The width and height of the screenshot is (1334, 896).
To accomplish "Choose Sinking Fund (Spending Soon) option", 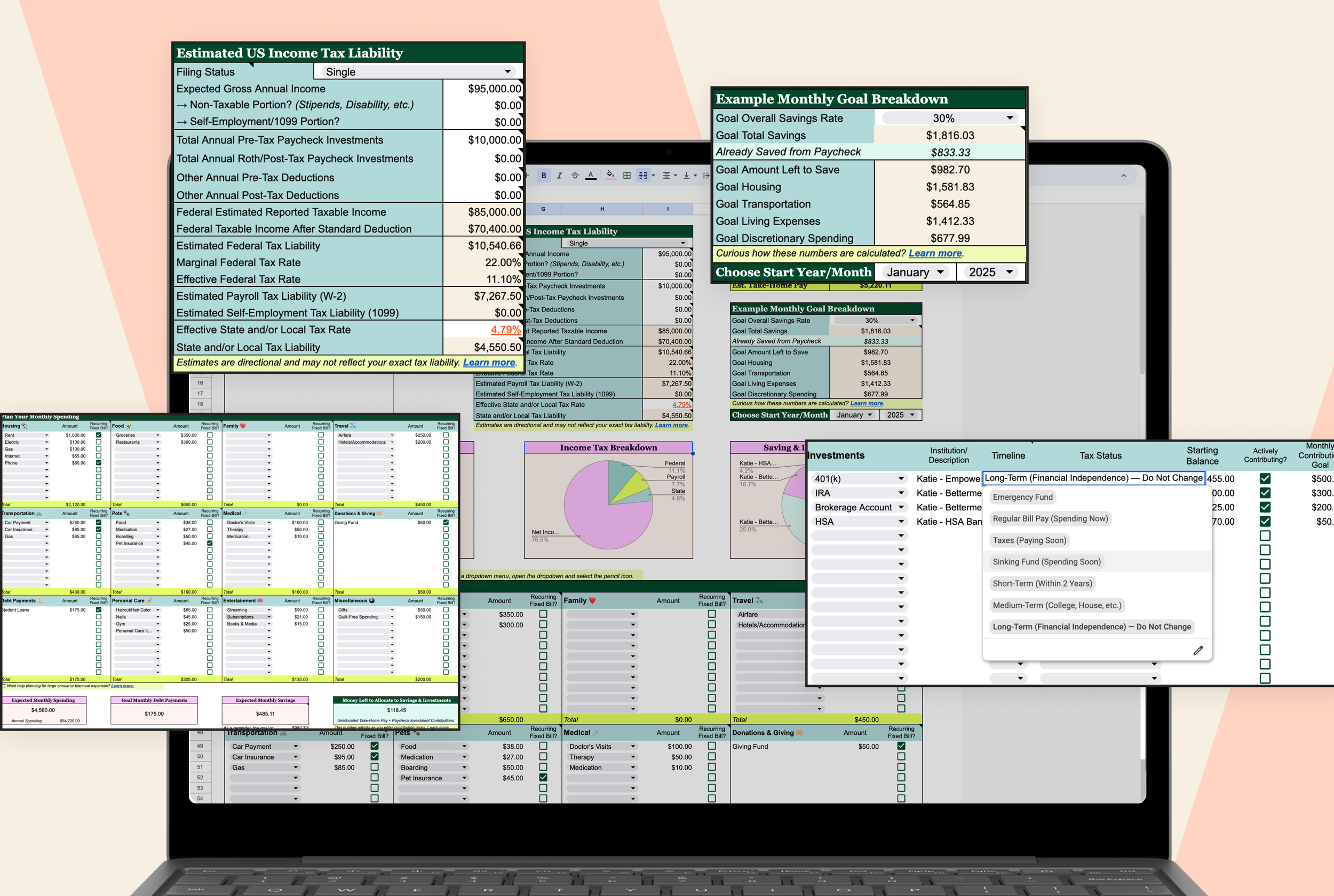I will [x=1046, y=562].
